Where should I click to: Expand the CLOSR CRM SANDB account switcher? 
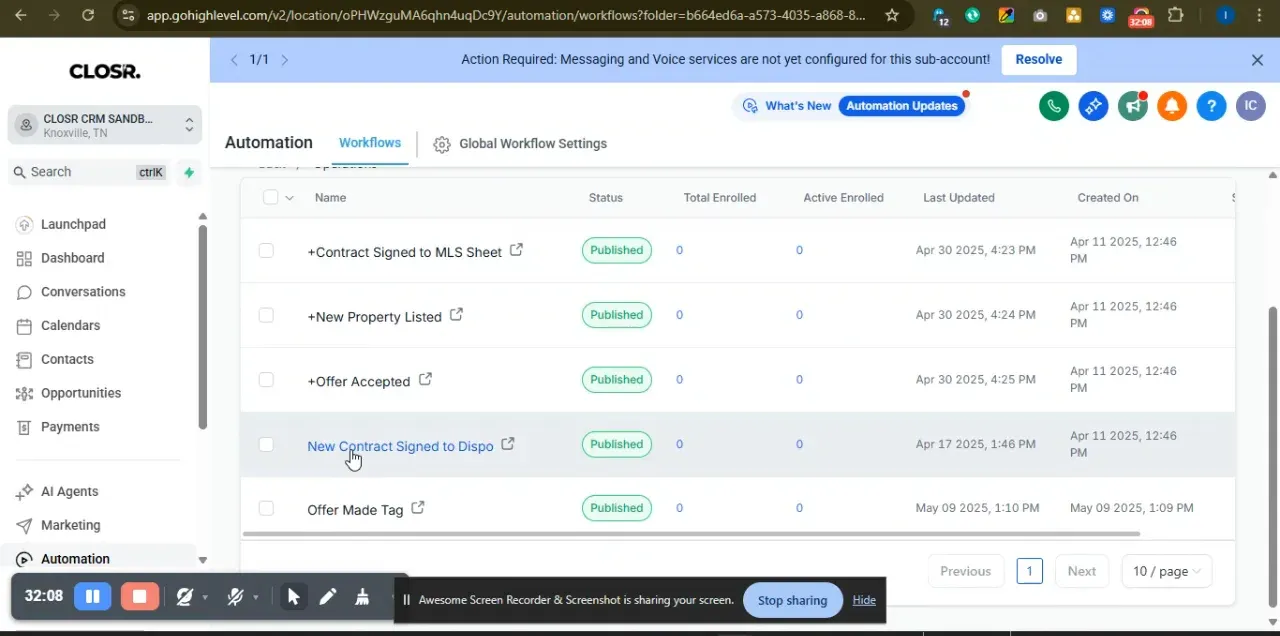tap(105, 125)
